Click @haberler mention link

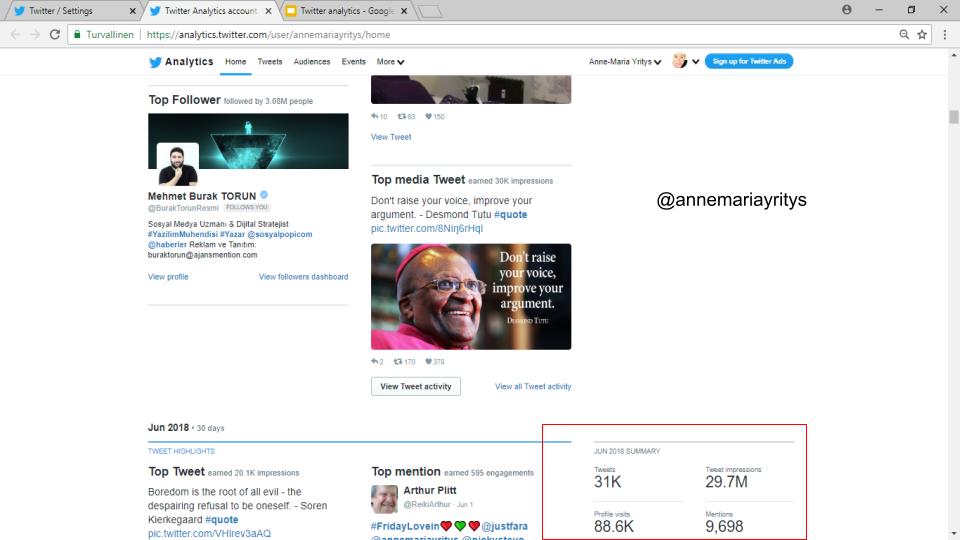coord(167,244)
